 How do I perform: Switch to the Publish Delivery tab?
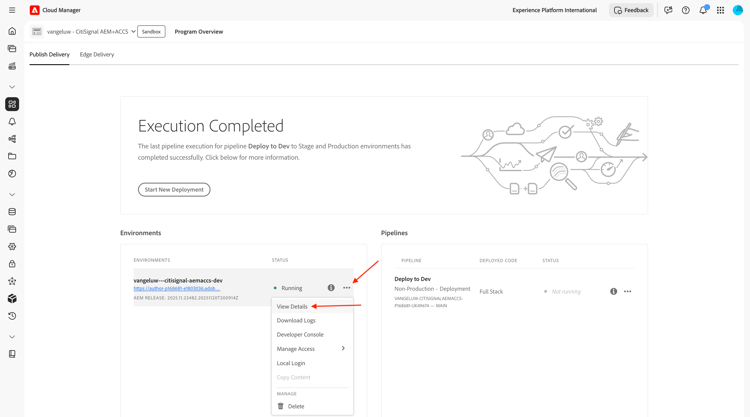49,55
